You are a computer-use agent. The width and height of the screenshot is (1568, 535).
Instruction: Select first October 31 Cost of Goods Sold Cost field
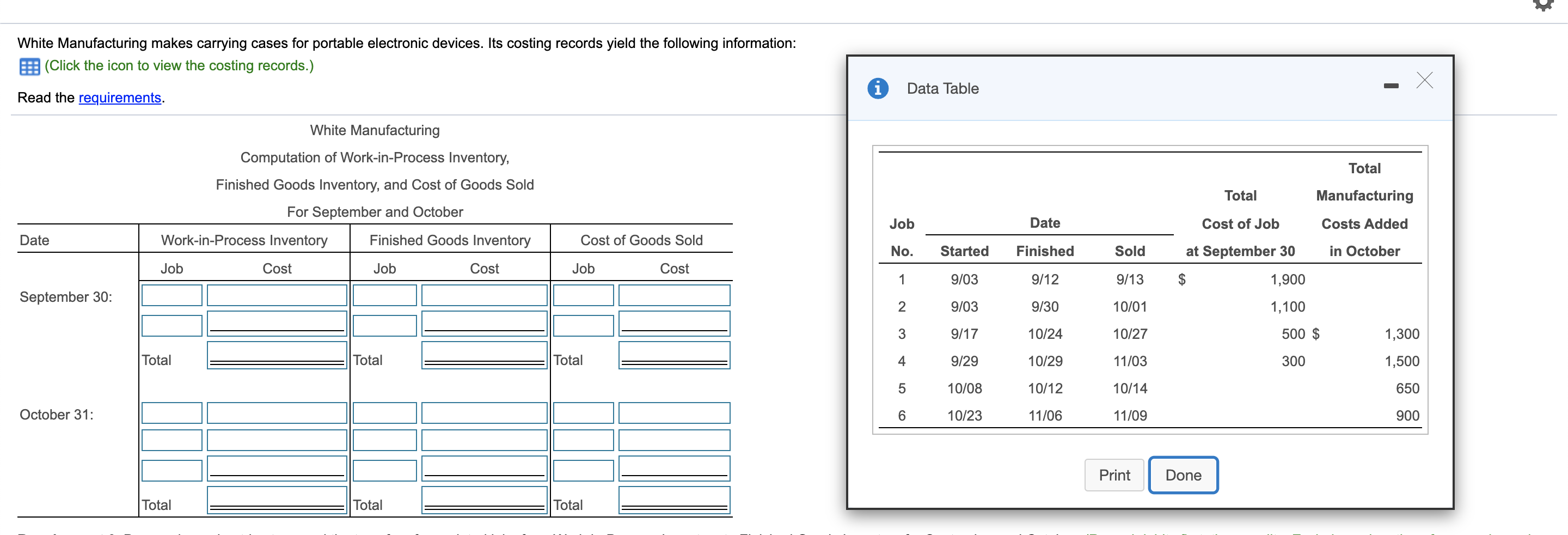pos(675,412)
